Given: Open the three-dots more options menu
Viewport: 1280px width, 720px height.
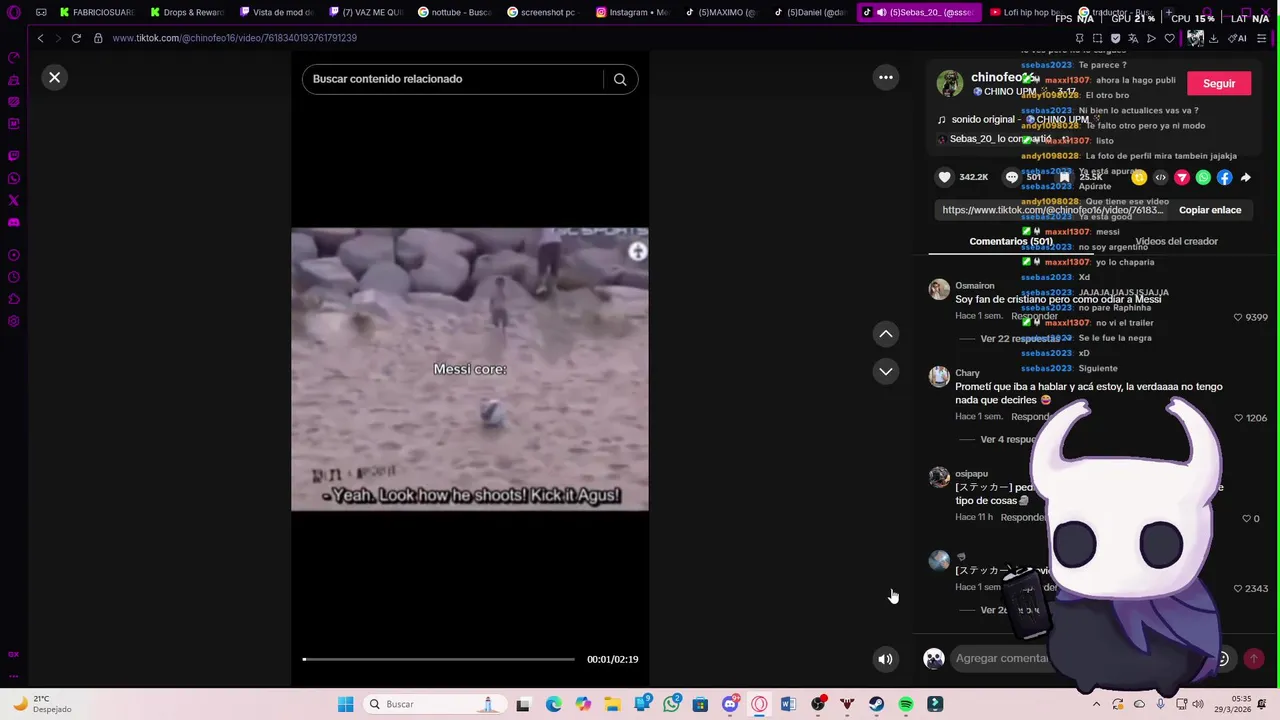Looking at the screenshot, I should click(886, 77).
